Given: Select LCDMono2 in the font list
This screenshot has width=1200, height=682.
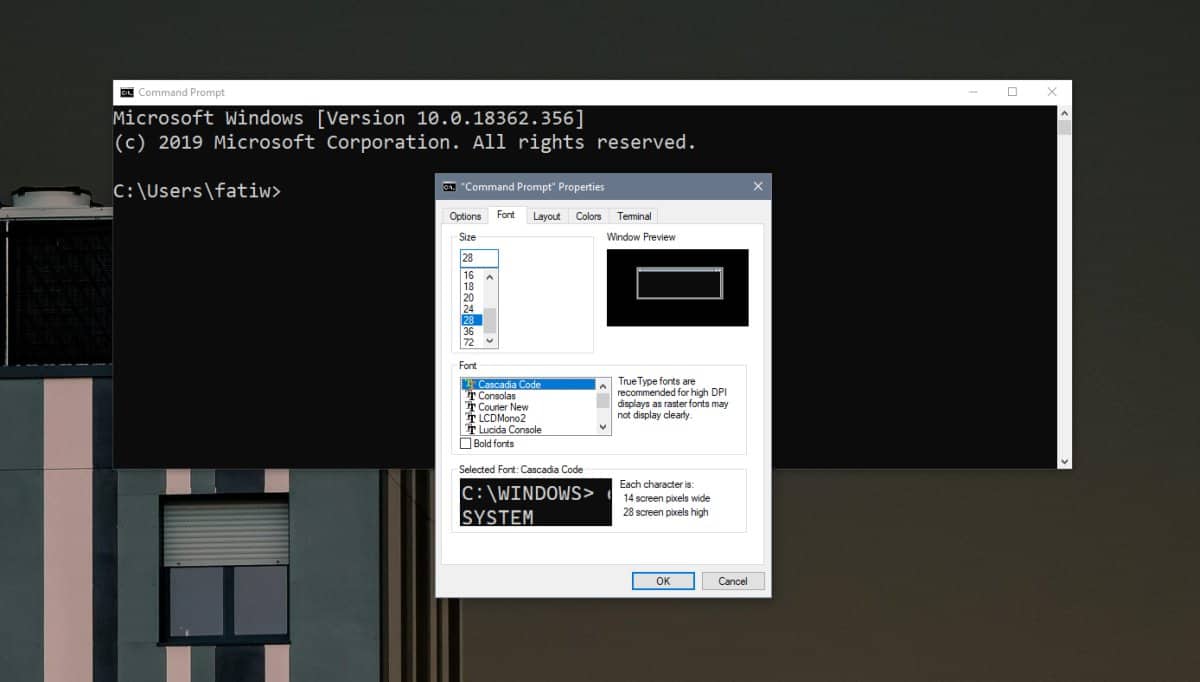Looking at the screenshot, I should (529, 418).
